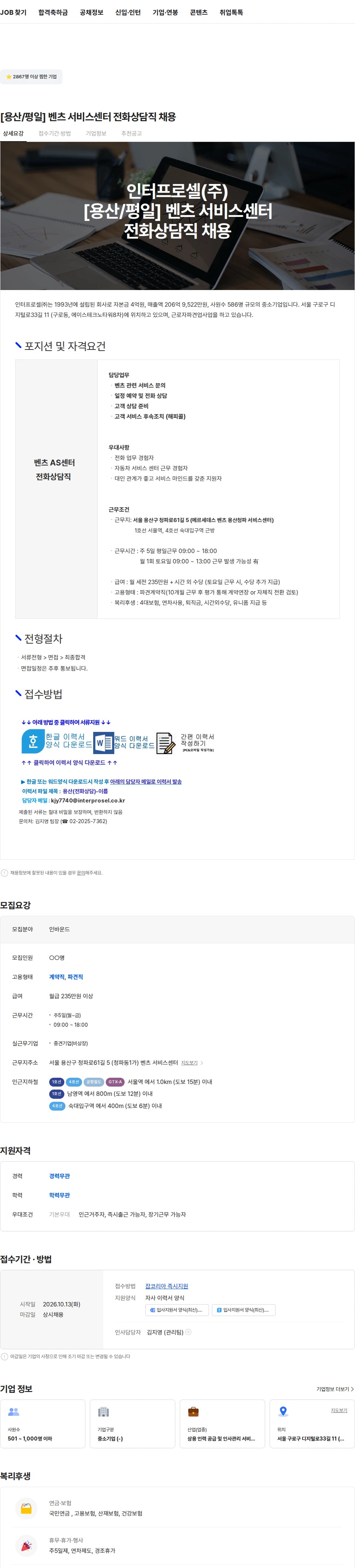The image size is (355, 1568).
Task: Click the 경력무관 experience value
Action: (59, 1176)
